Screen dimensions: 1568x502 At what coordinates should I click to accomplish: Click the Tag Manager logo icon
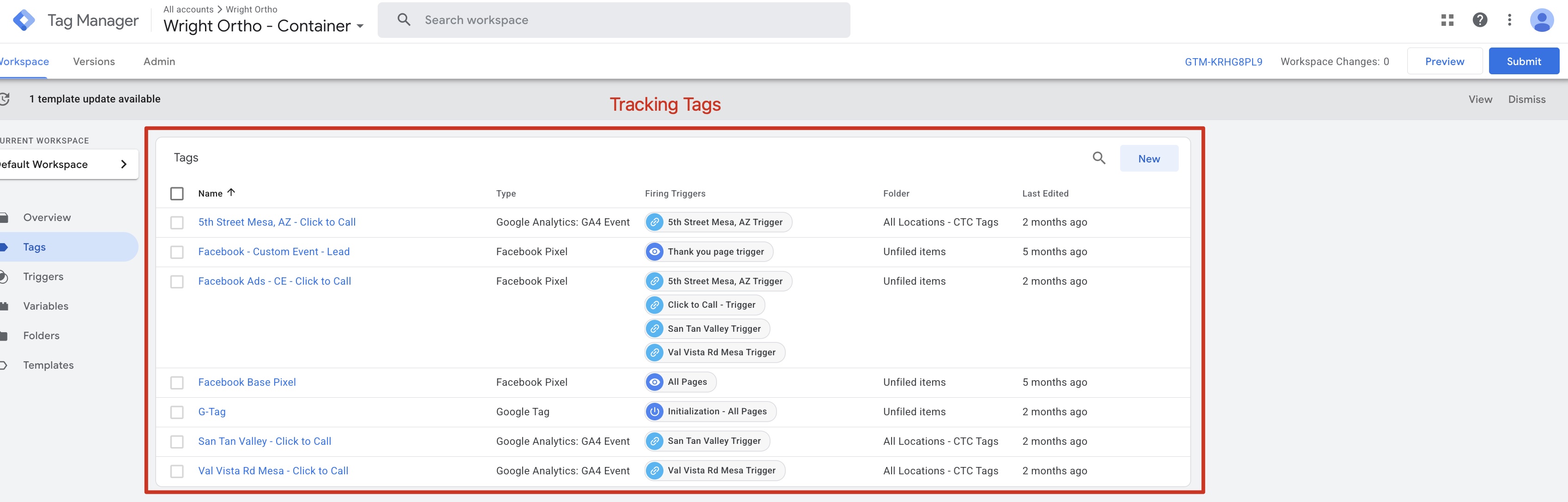click(24, 20)
